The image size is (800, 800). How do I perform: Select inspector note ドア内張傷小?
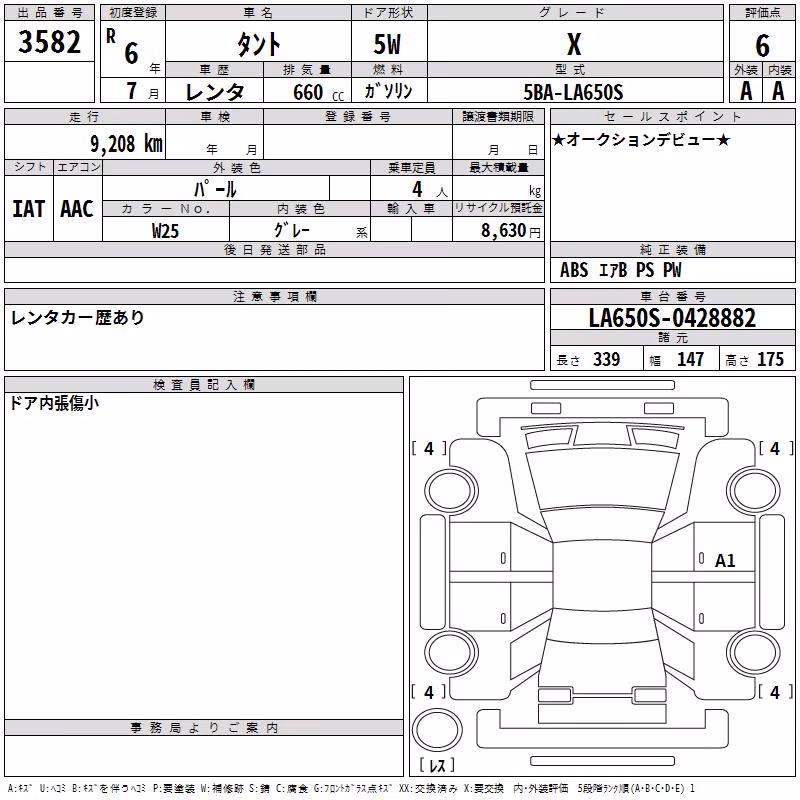coord(54,403)
